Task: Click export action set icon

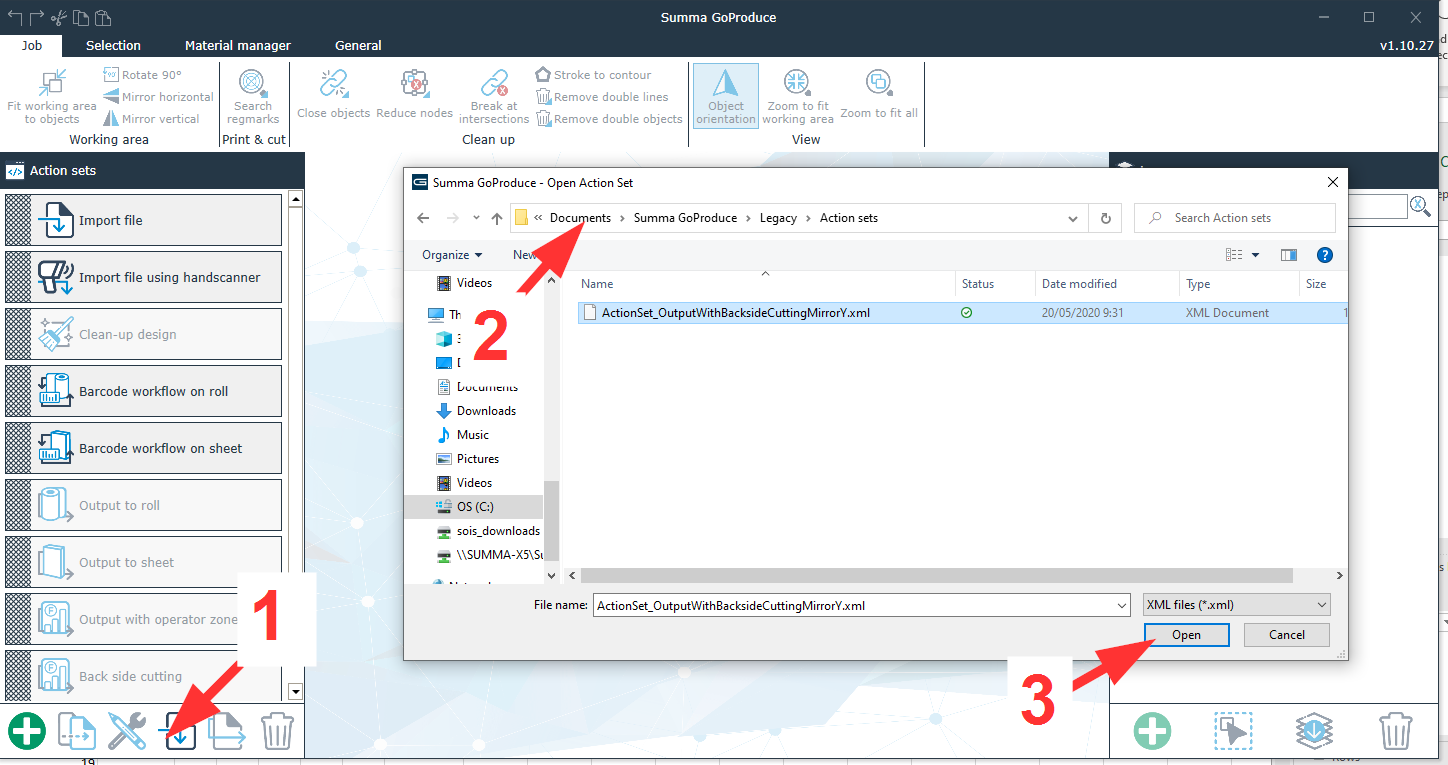Action: 227,732
